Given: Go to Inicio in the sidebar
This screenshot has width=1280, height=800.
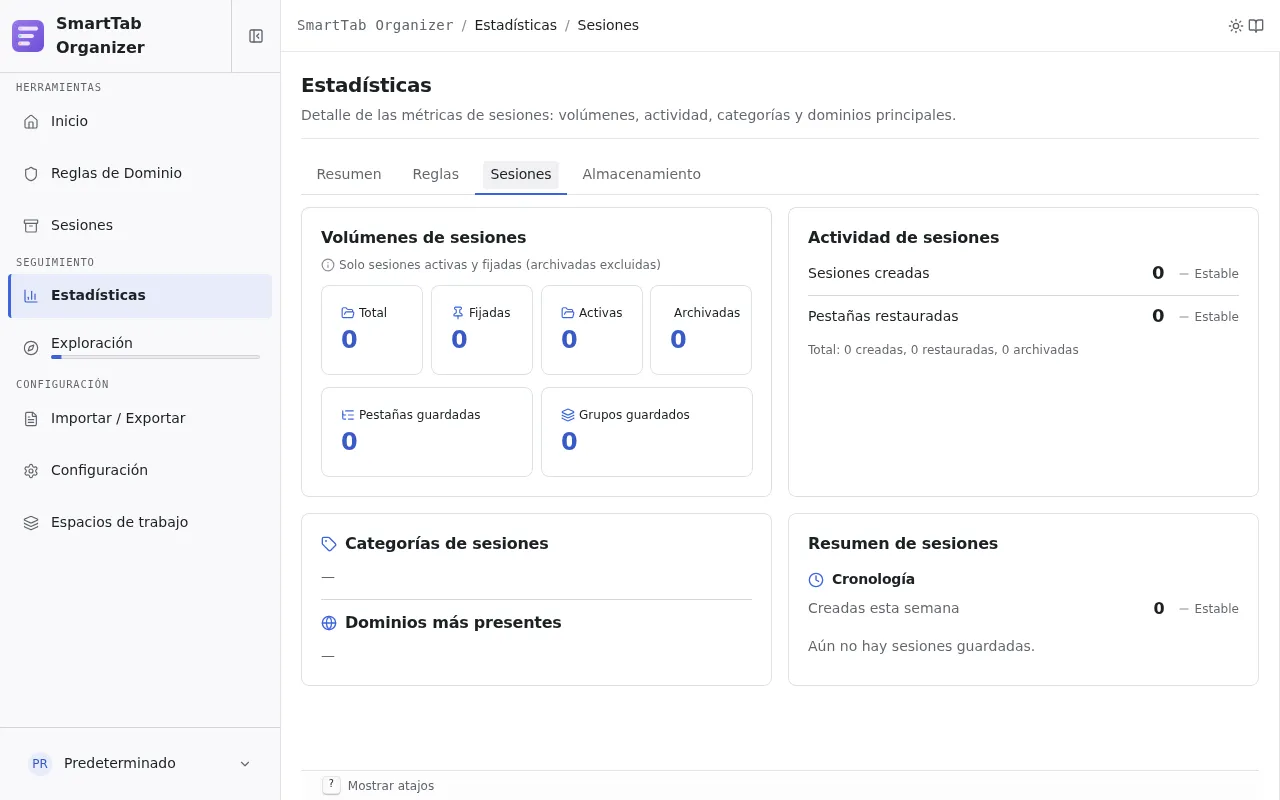Looking at the screenshot, I should click(x=140, y=121).
